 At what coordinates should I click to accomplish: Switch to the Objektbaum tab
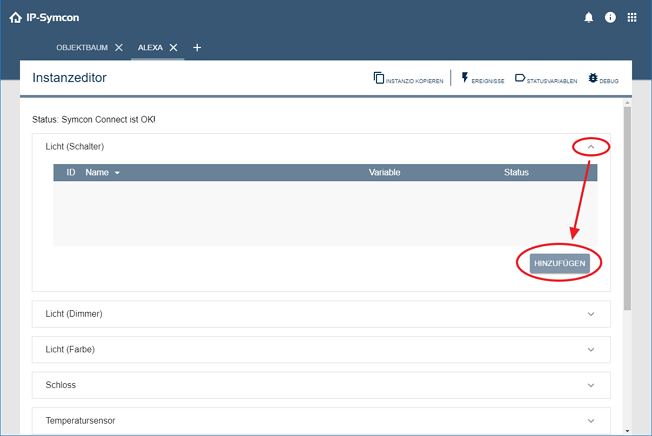pos(82,48)
